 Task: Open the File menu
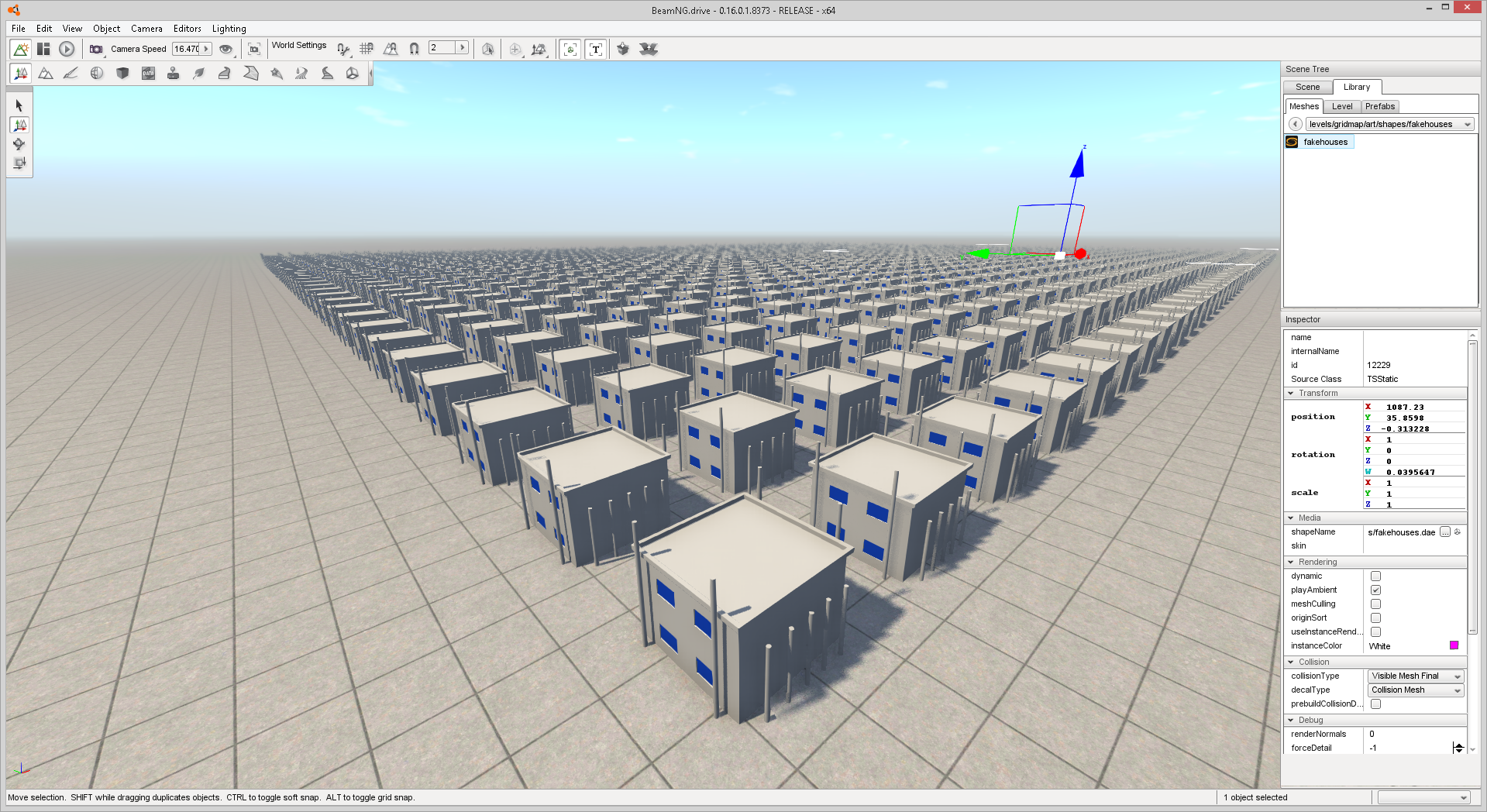click(x=19, y=29)
